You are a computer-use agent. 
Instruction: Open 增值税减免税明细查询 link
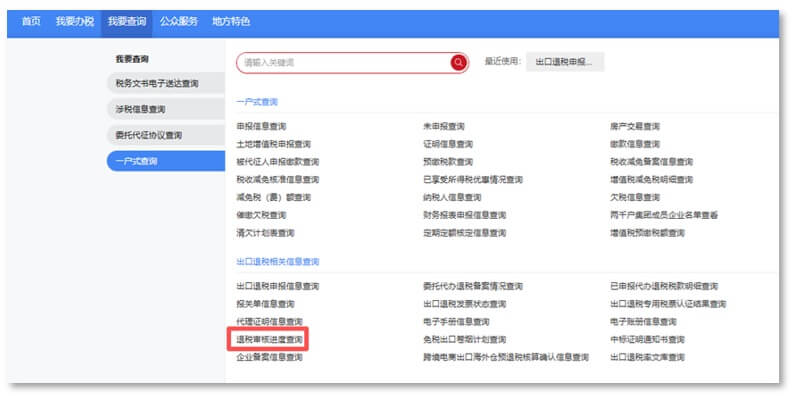(x=652, y=180)
